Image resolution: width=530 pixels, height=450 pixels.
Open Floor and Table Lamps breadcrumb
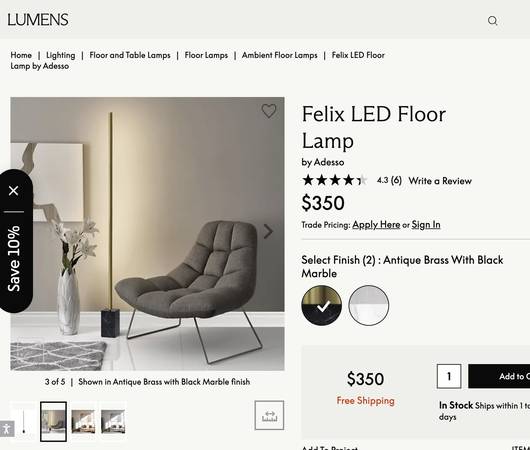(130, 55)
